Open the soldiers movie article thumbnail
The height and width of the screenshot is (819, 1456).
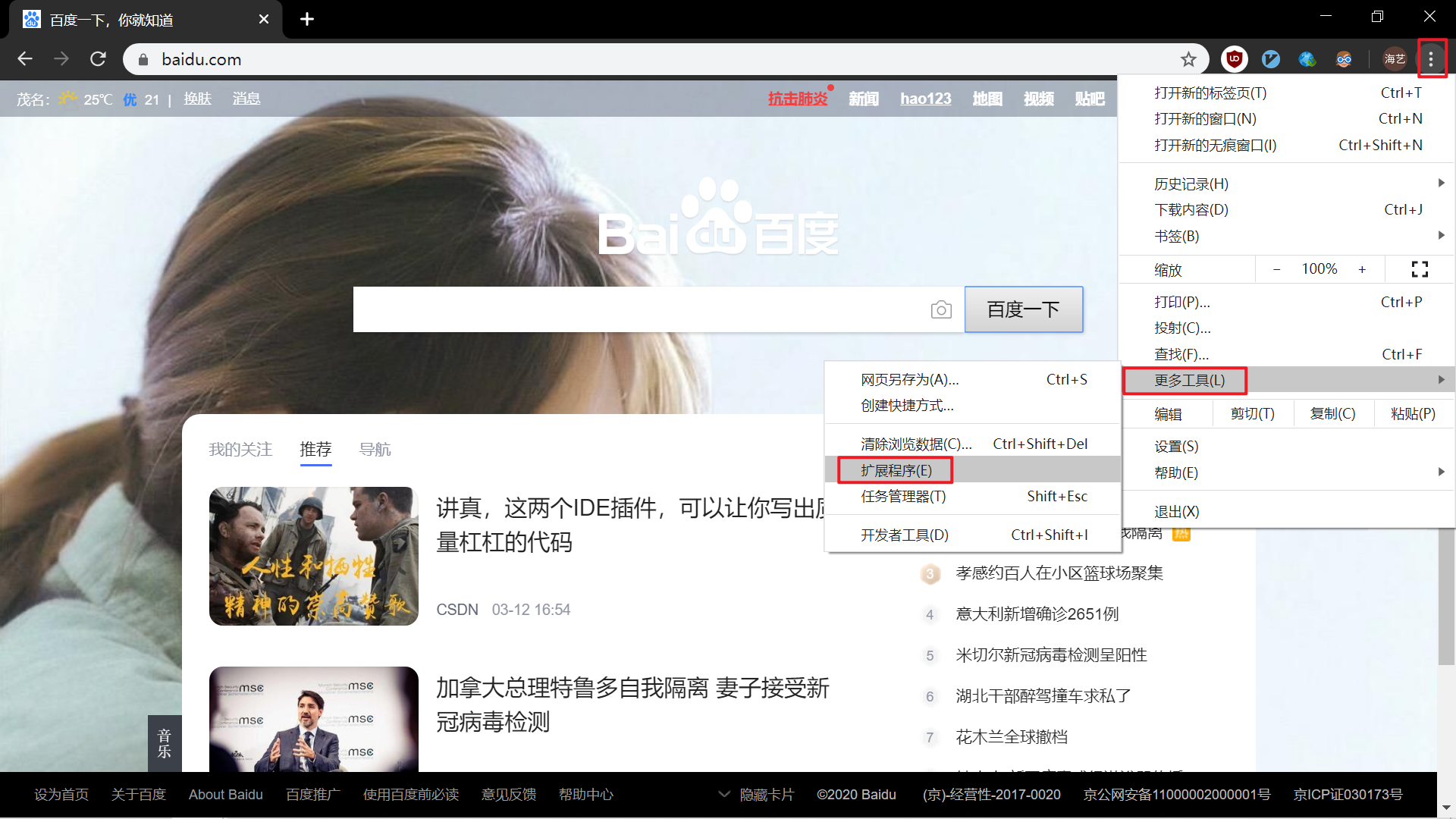(x=314, y=556)
